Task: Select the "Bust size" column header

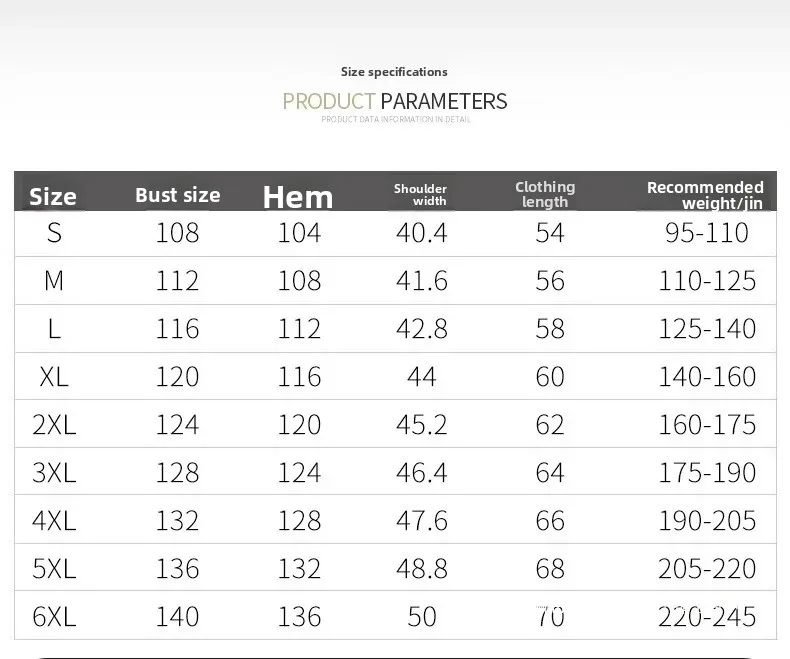Action: tap(177, 195)
